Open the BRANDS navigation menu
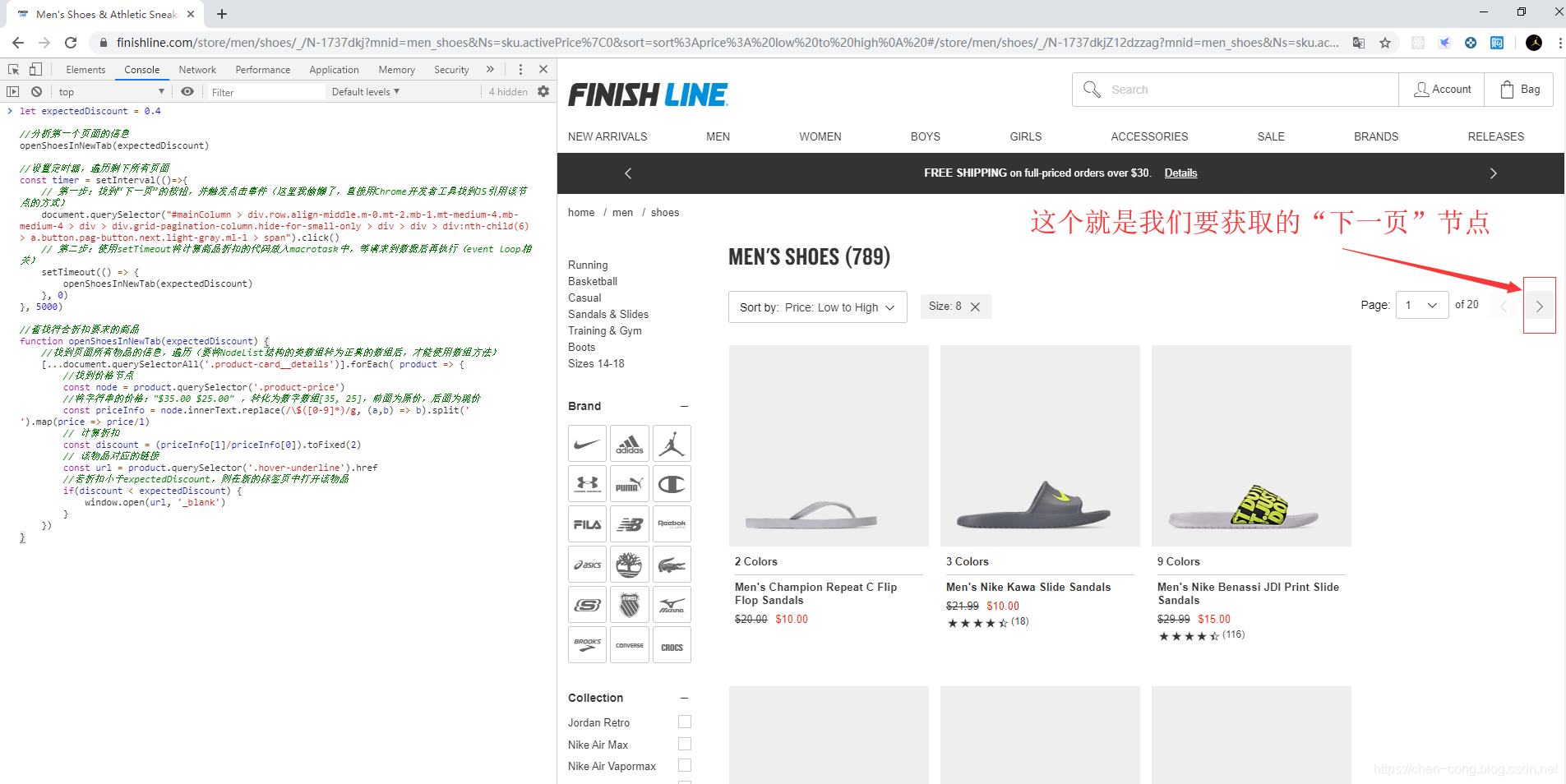The image size is (1566, 784). click(x=1376, y=136)
